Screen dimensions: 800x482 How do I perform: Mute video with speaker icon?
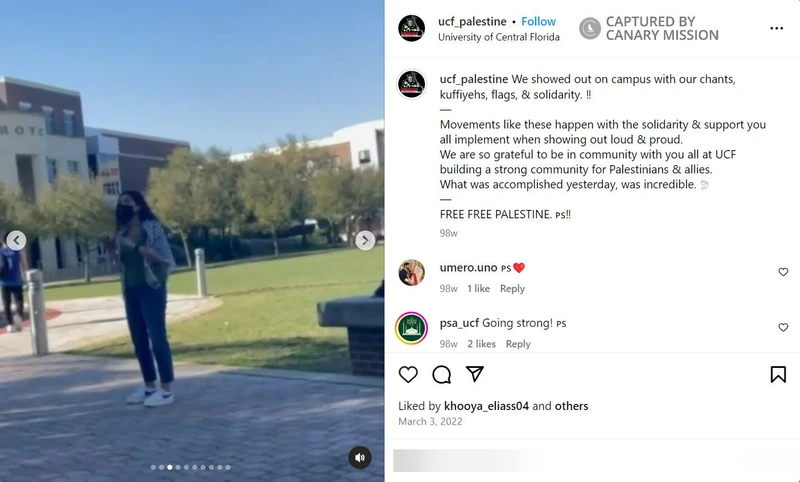point(360,458)
